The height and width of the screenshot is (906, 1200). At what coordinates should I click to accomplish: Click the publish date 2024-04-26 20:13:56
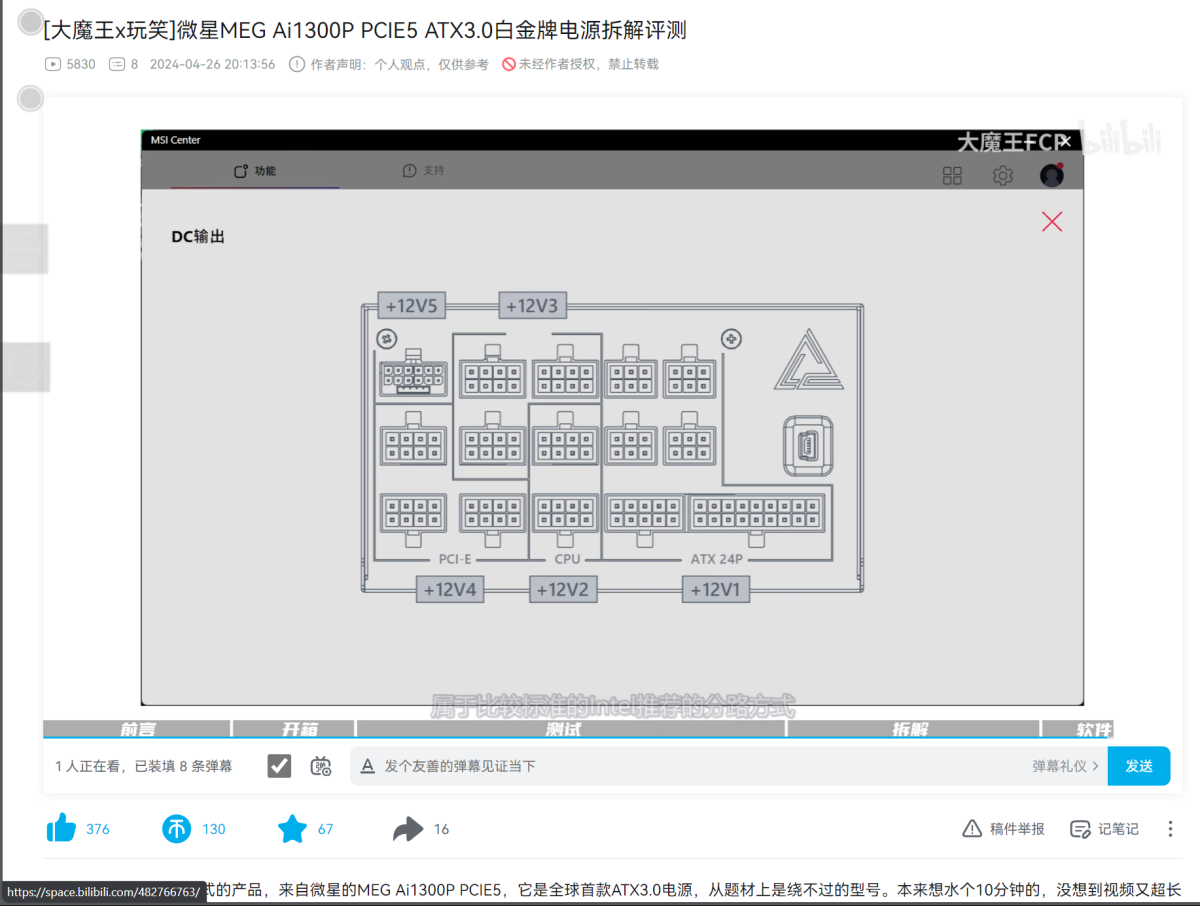212,64
